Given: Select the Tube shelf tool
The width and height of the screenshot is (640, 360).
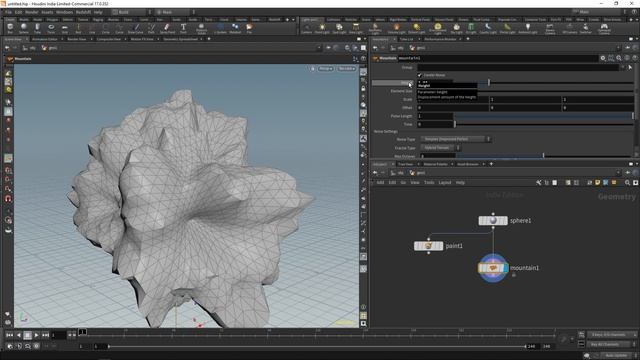Looking at the screenshot, I should [x=37, y=29].
